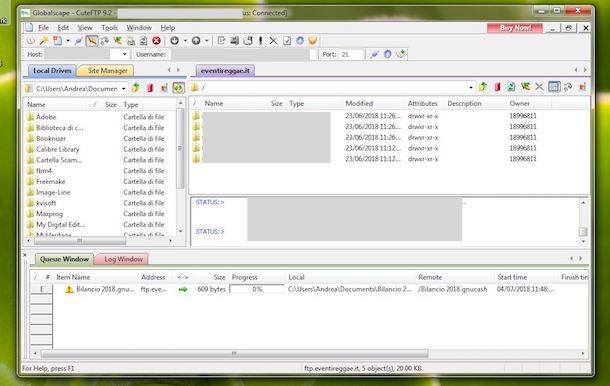The height and width of the screenshot is (386, 610).
Task: Sort queue by Item Name column
Action: (x=73, y=277)
